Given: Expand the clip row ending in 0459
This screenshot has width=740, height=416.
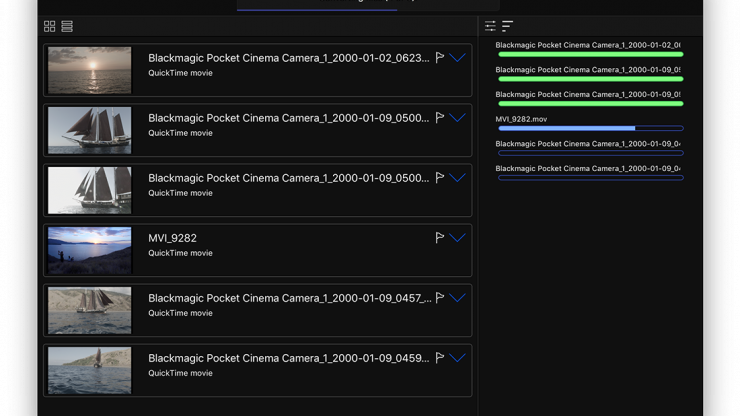Looking at the screenshot, I should point(458,358).
